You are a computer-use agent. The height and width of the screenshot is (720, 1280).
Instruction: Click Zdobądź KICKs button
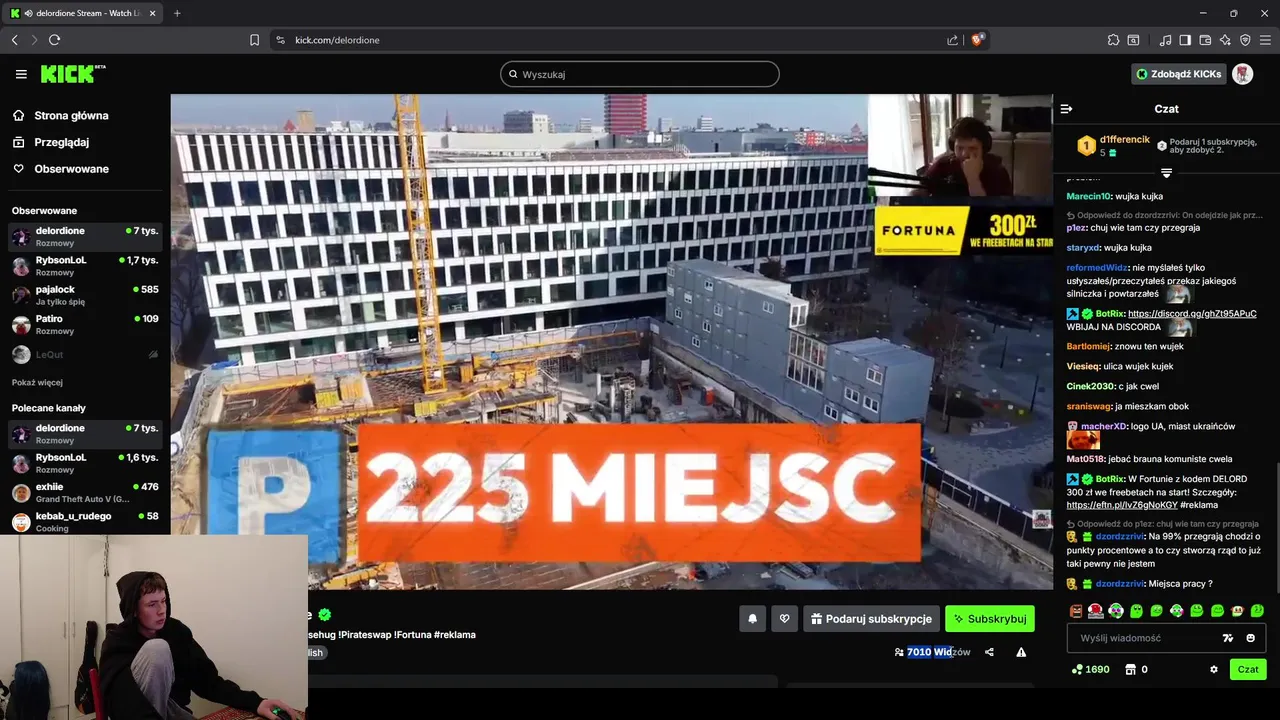pos(1178,74)
